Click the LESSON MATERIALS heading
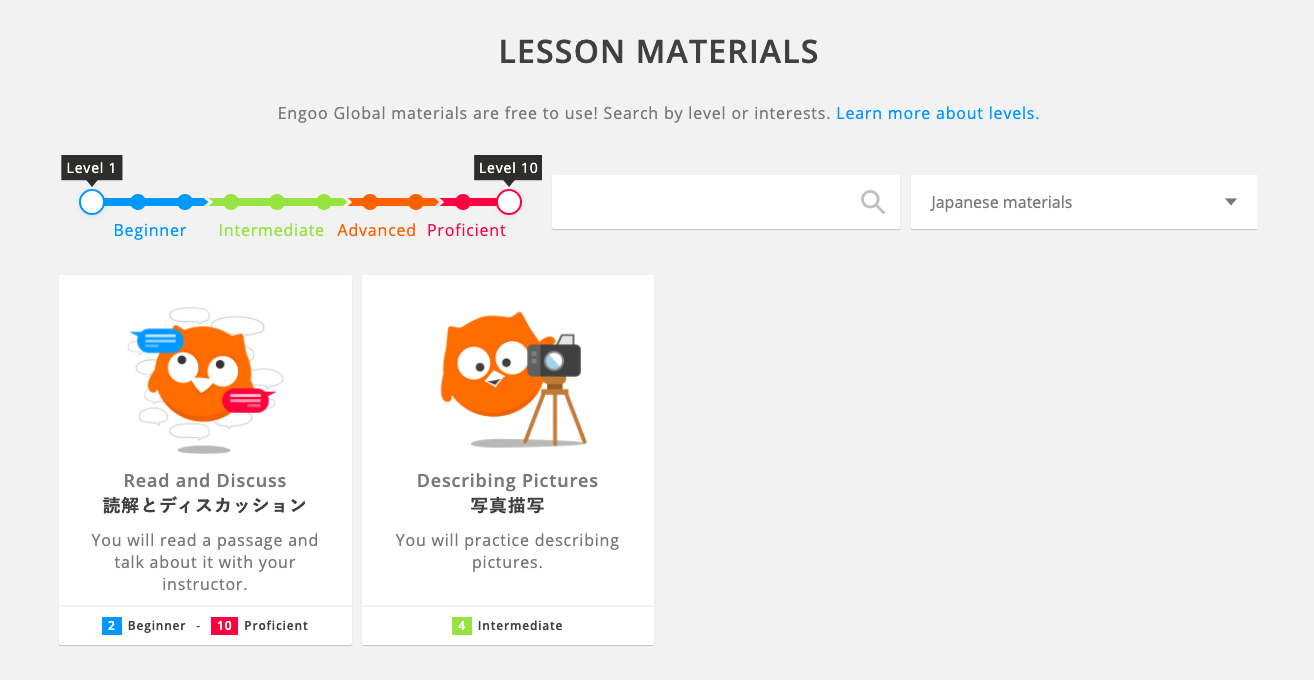Viewport: 1314px width, 680px height. 659,52
